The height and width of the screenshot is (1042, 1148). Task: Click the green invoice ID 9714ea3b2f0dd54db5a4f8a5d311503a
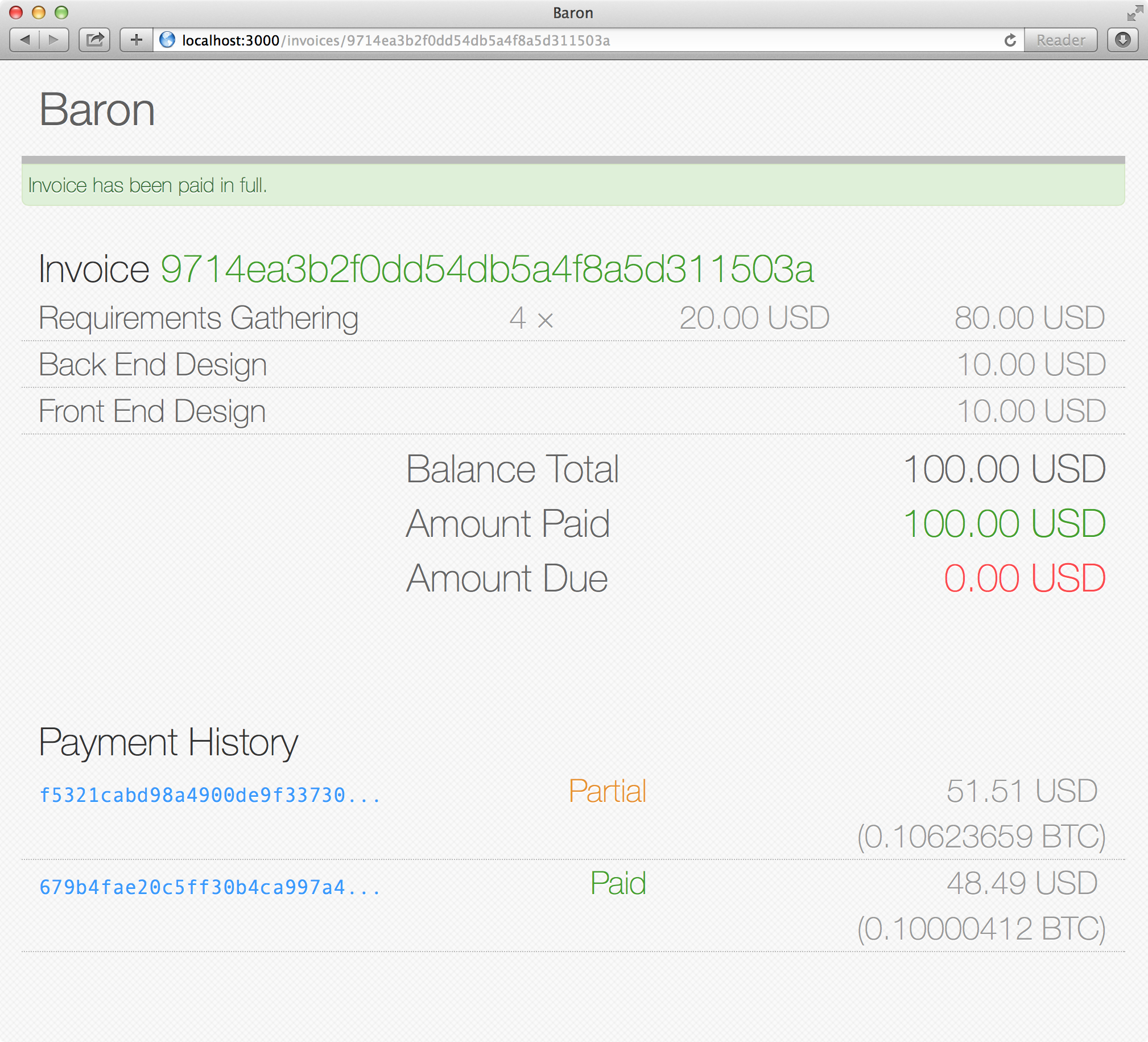pyautogui.click(x=487, y=269)
